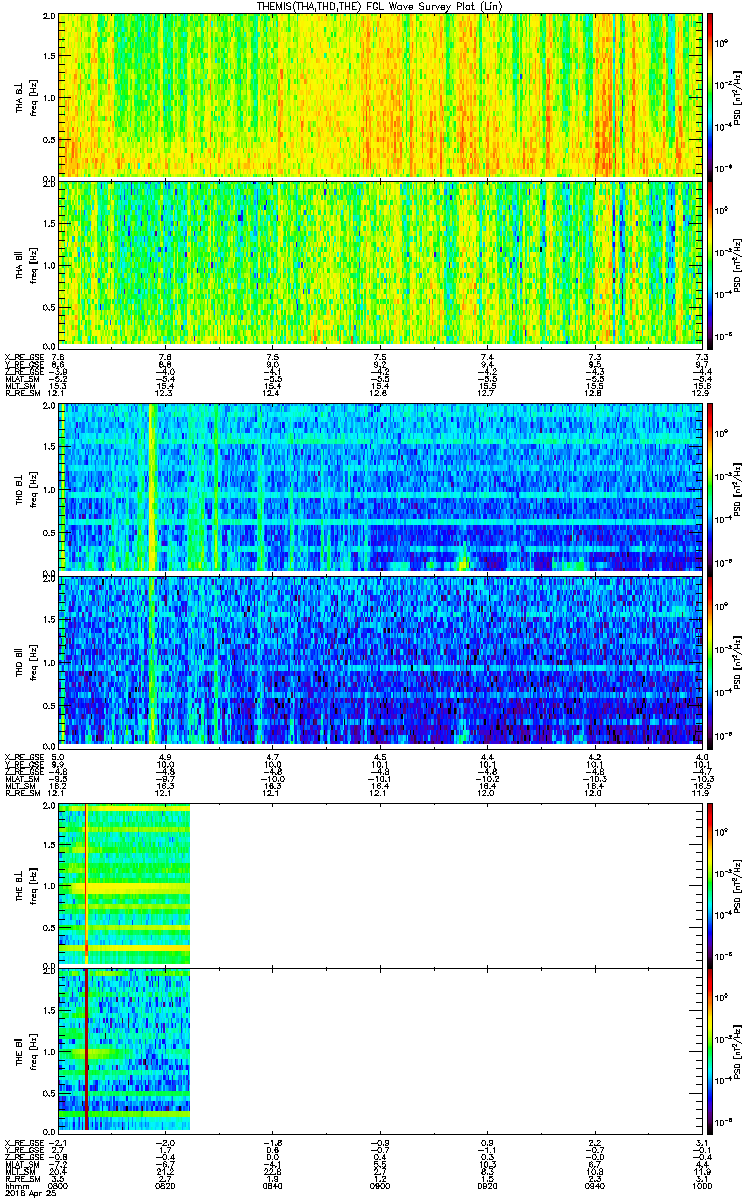Click the "THE B⊥ freq [Hz]" axis label
Screen dimensions: 750x1200
tap(26, 884)
